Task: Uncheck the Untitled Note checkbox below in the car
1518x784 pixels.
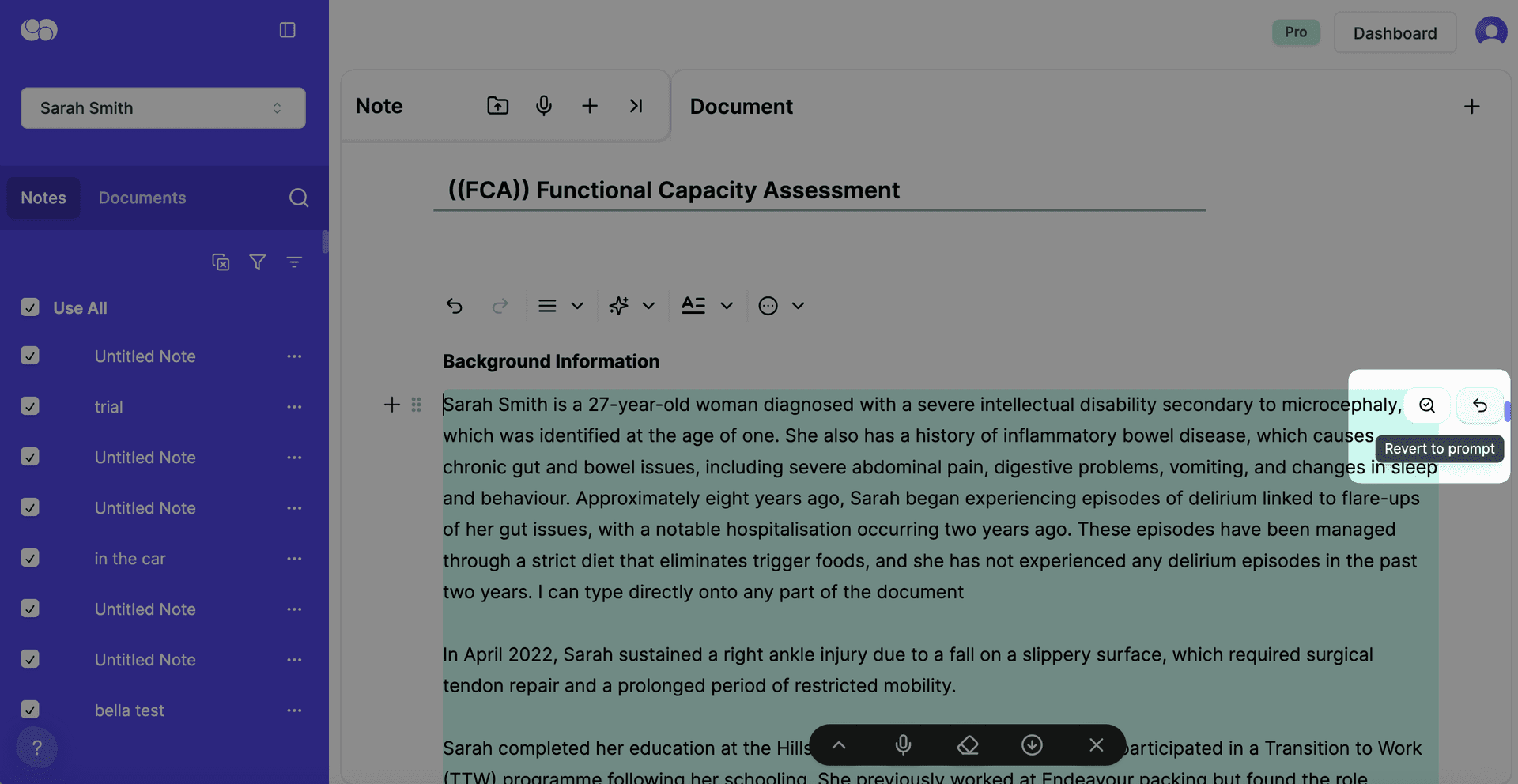Action: pos(30,609)
